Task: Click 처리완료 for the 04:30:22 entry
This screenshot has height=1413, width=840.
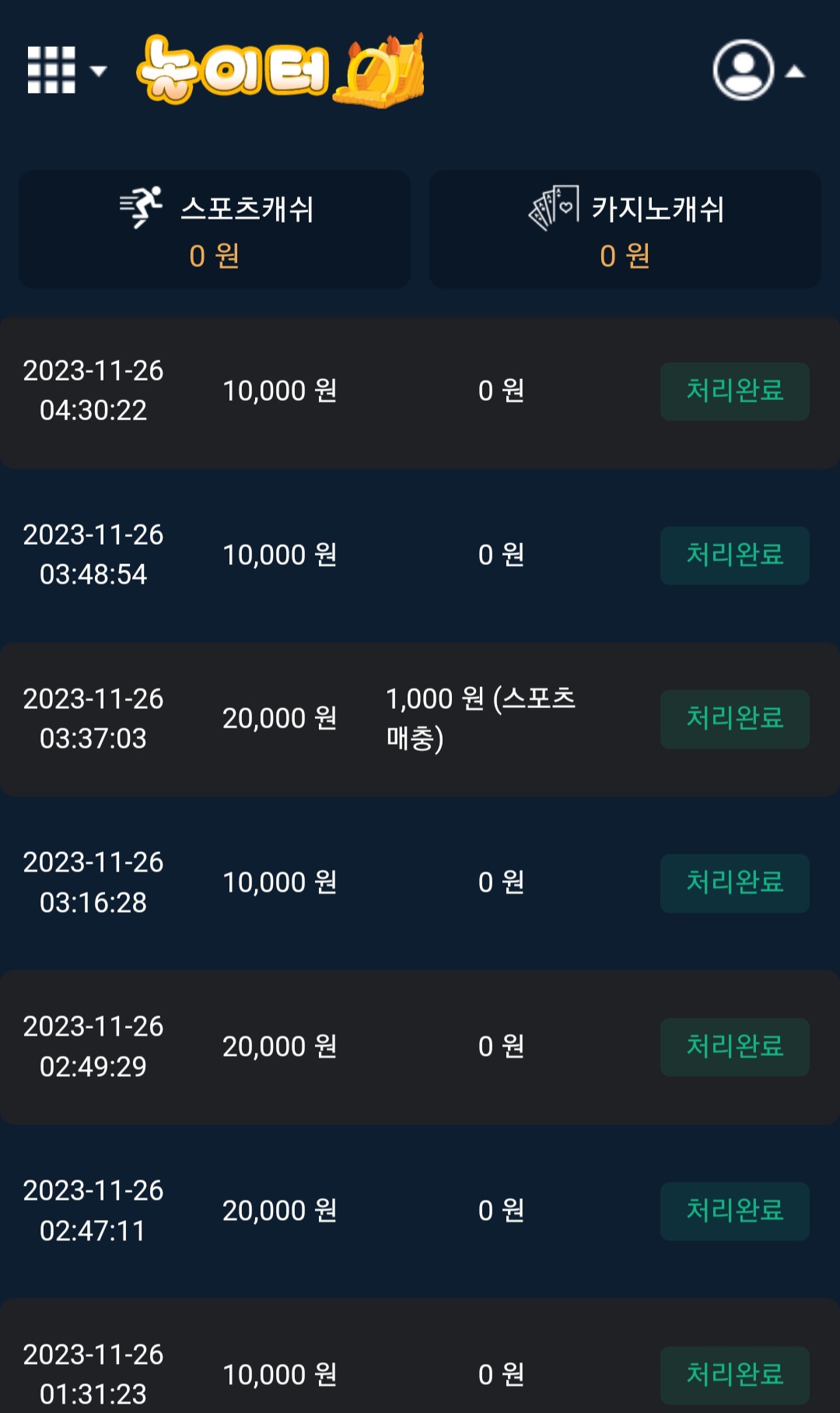Action: [734, 391]
